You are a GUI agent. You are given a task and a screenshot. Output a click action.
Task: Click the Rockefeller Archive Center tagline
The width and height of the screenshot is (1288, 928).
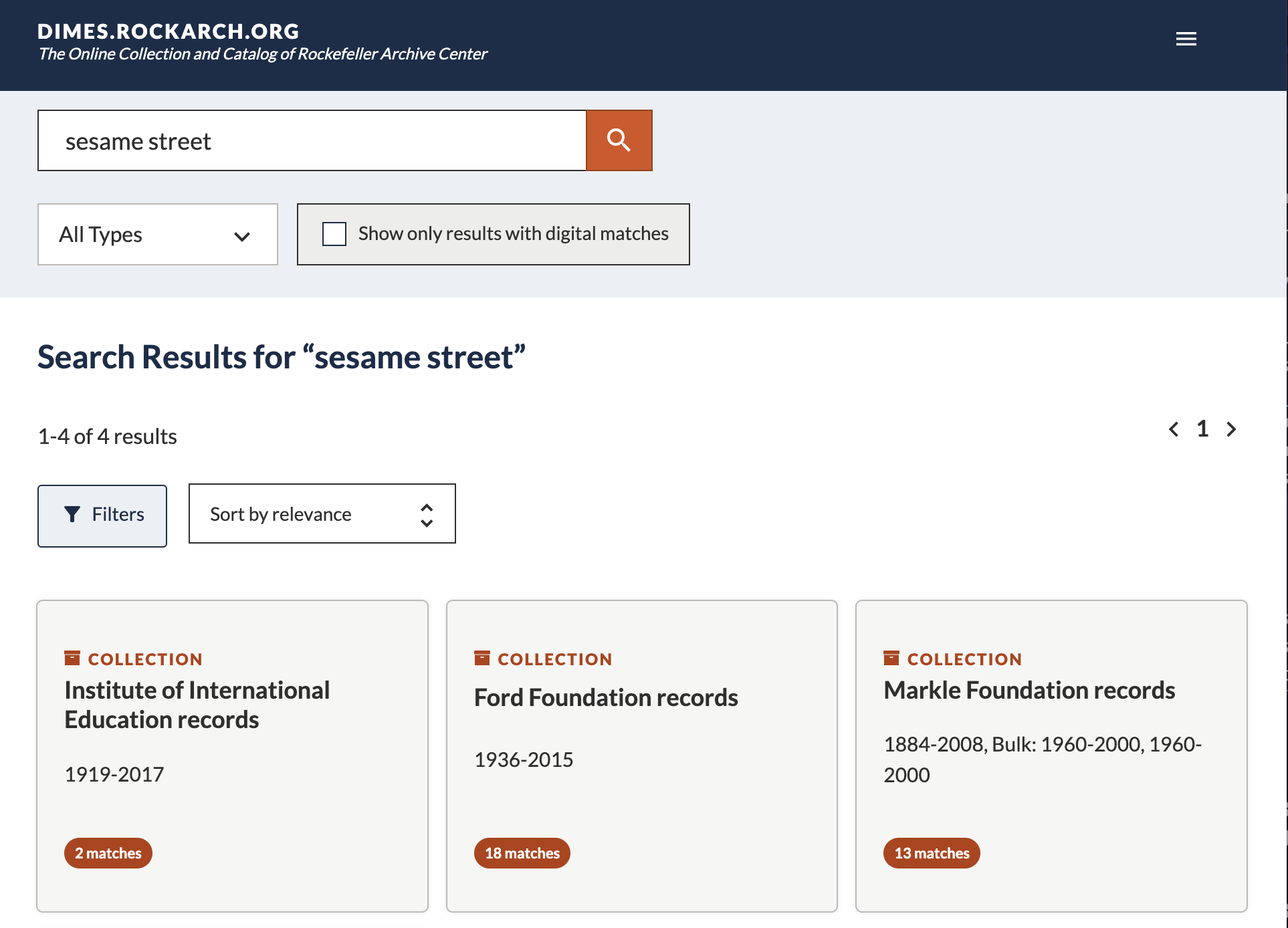[x=263, y=54]
